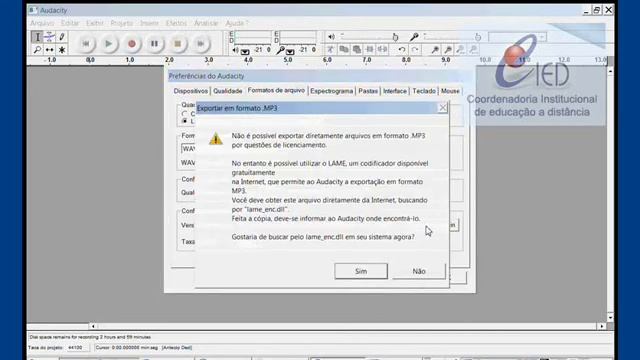Open the input source combo box
Image resolution: width=640 pixels, height=360 pixels.
[517, 37]
